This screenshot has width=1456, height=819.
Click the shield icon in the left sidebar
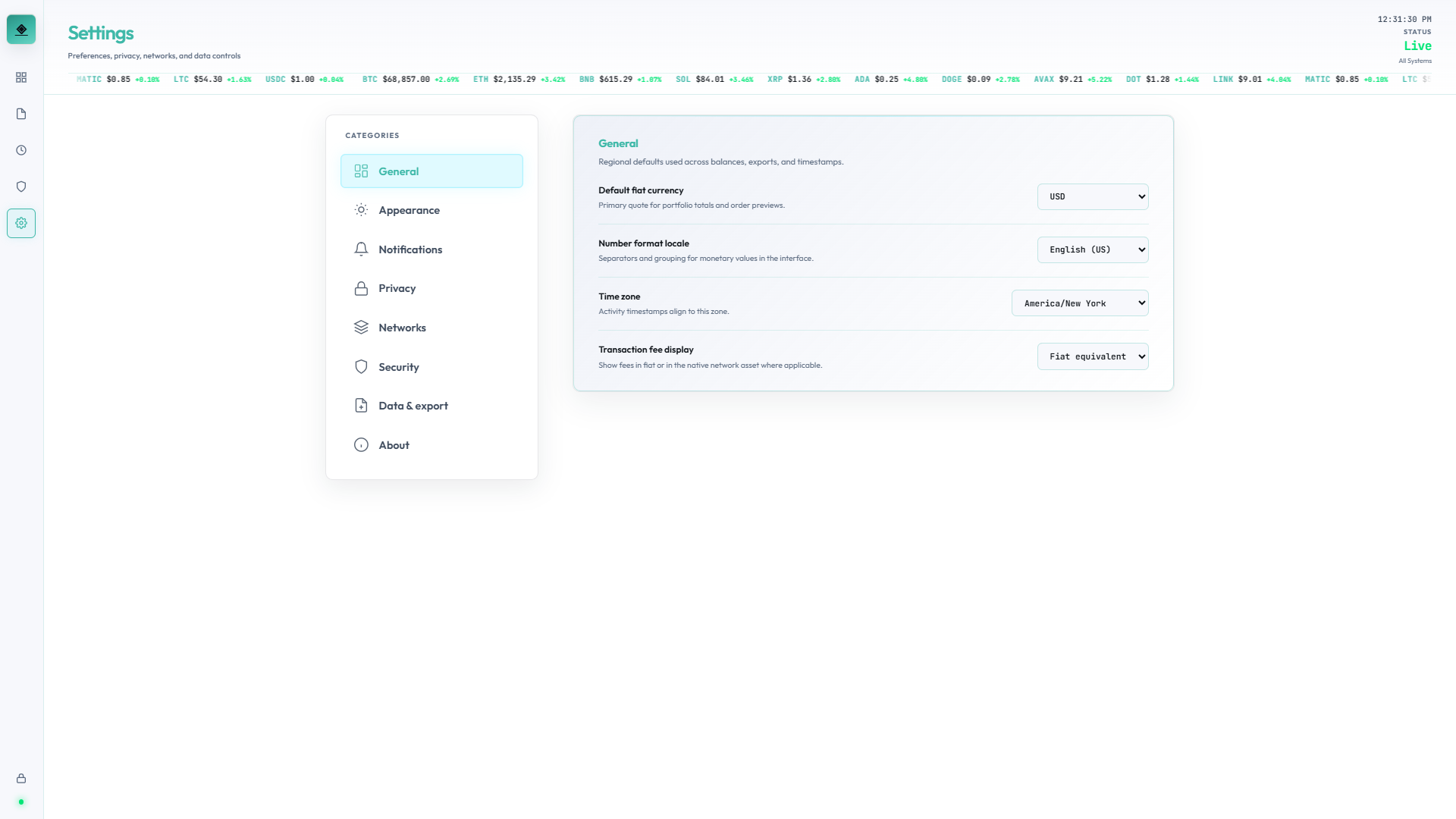[21, 186]
